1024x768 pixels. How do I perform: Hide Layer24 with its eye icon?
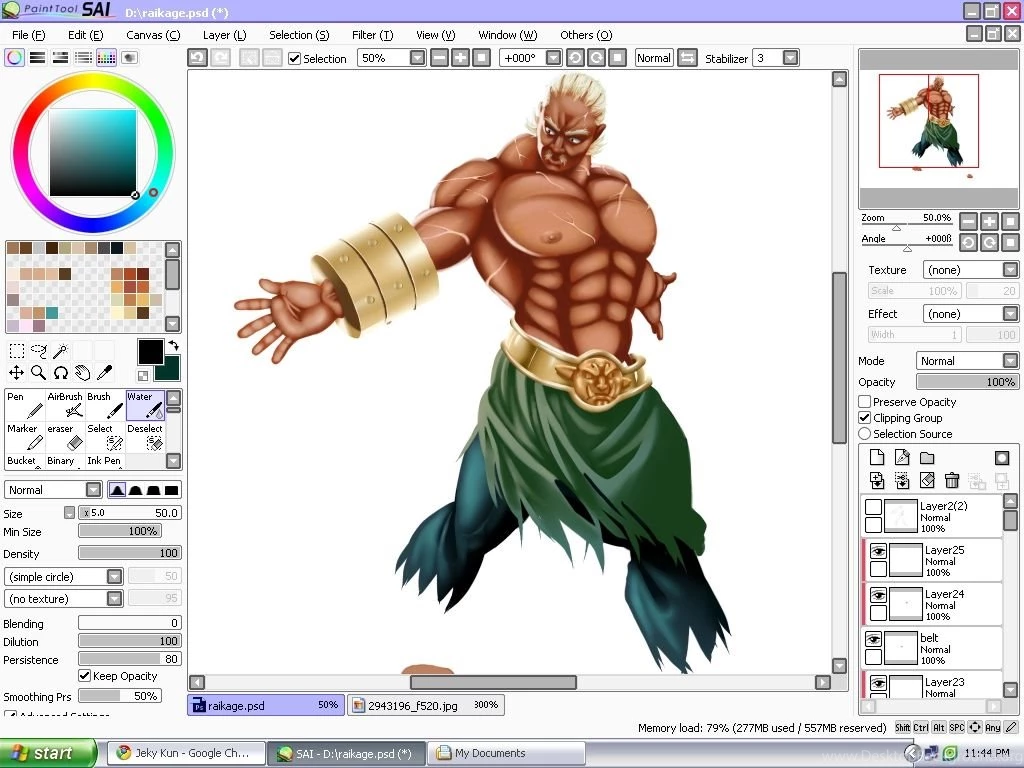878,595
